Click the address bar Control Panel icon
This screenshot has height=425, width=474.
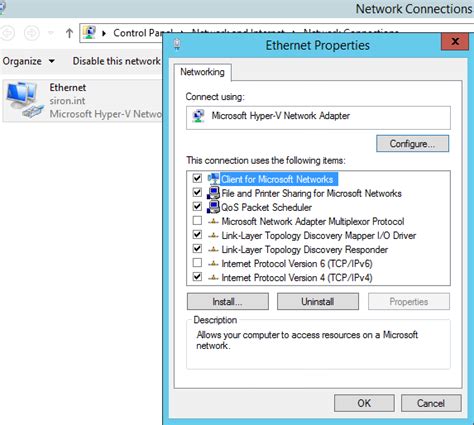click(89, 33)
